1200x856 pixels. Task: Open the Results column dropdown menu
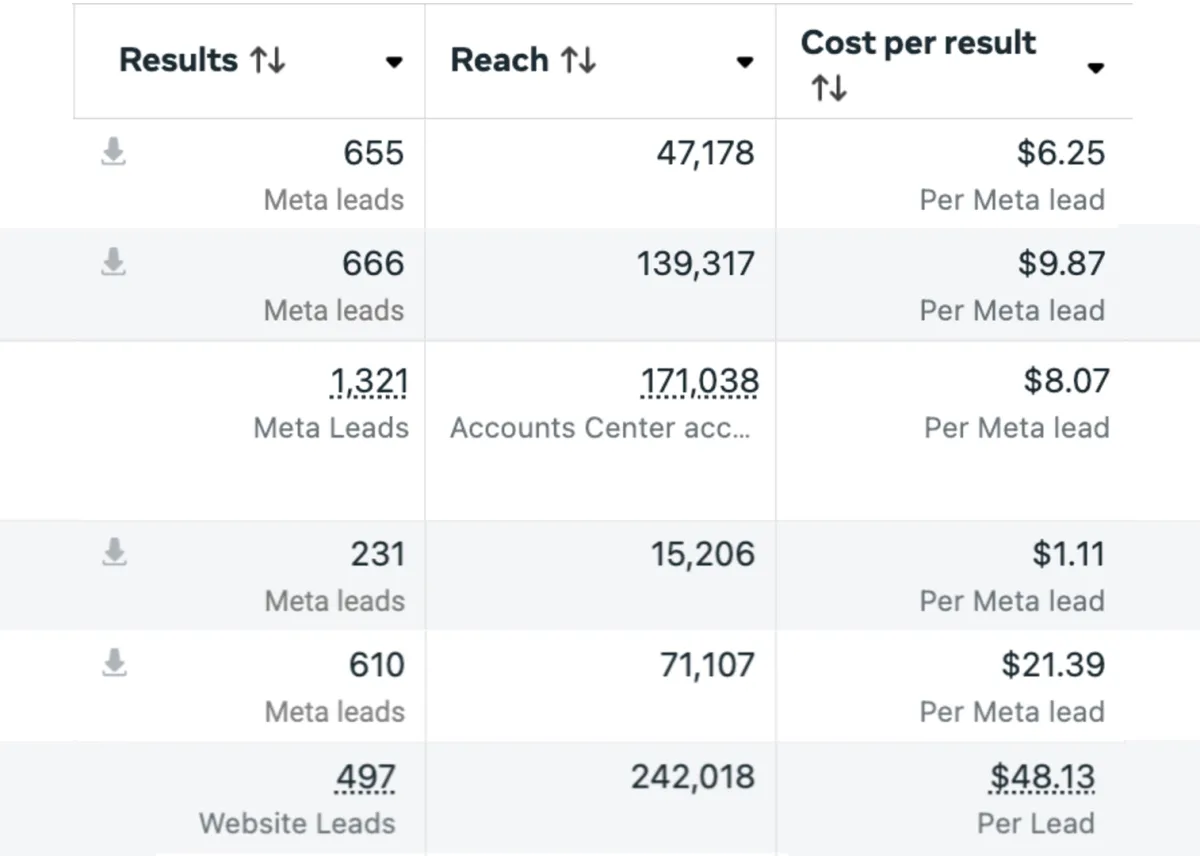pos(394,63)
